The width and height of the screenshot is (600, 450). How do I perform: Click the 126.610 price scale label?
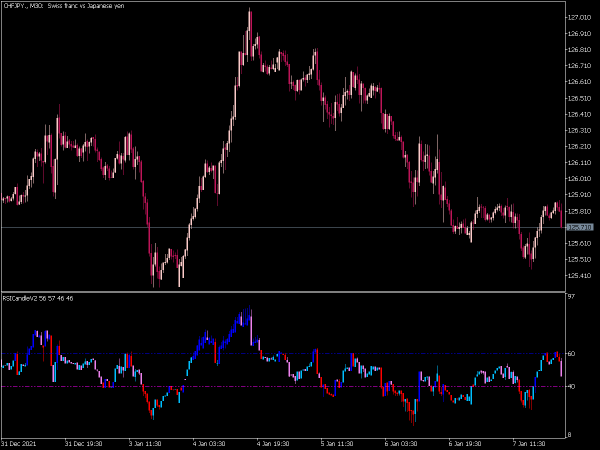[x=580, y=82]
